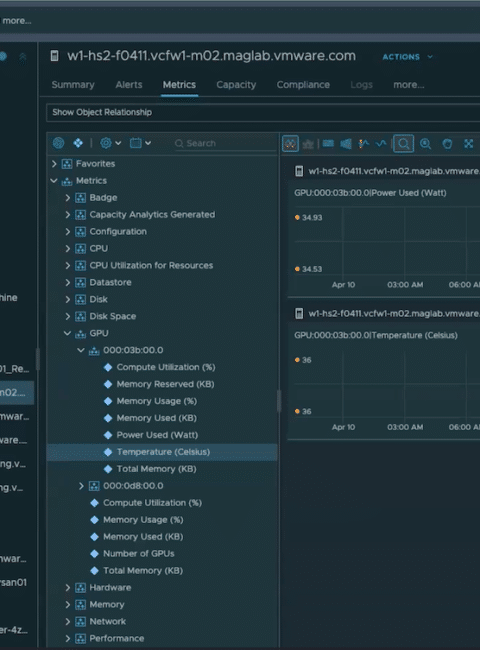Click the double-chevron collapse icon in the left sidebar
Viewport: 480px width, 650px height.
(x=23, y=57)
